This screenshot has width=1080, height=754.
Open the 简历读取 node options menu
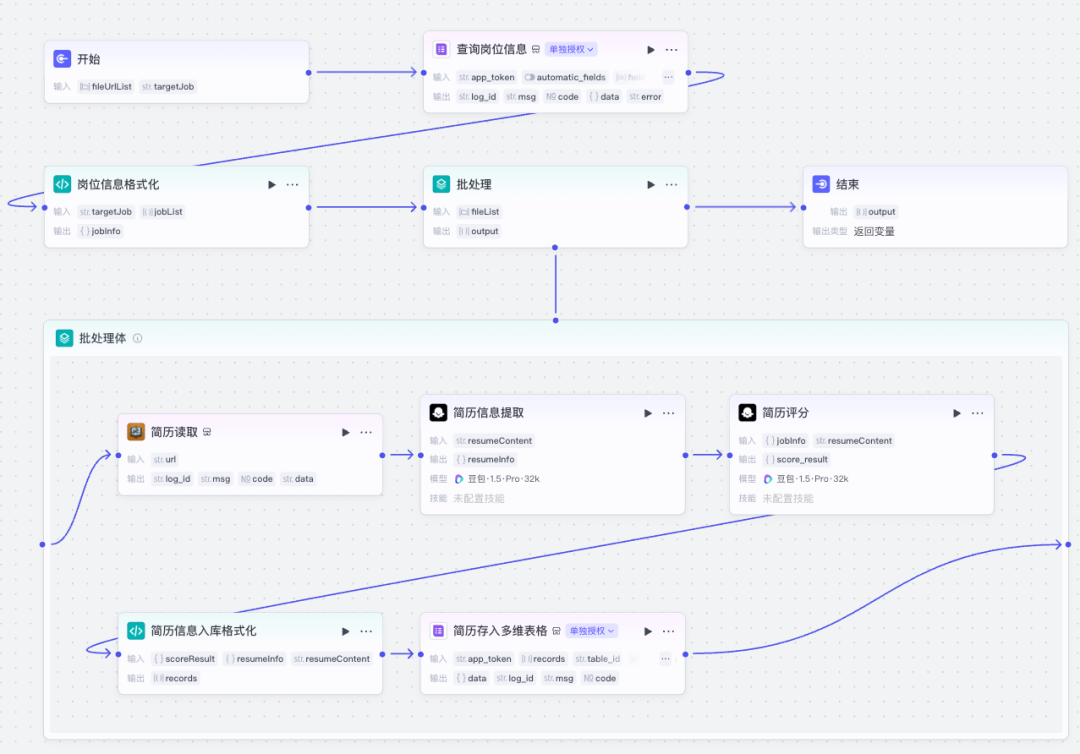(x=366, y=432)
